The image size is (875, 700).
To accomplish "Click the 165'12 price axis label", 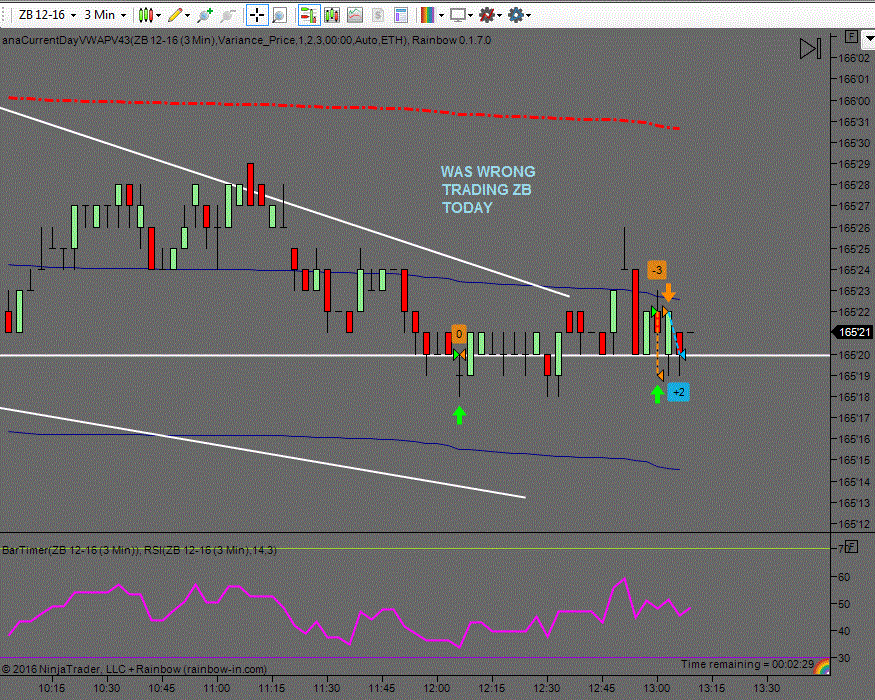I will [x=854, y=524].
